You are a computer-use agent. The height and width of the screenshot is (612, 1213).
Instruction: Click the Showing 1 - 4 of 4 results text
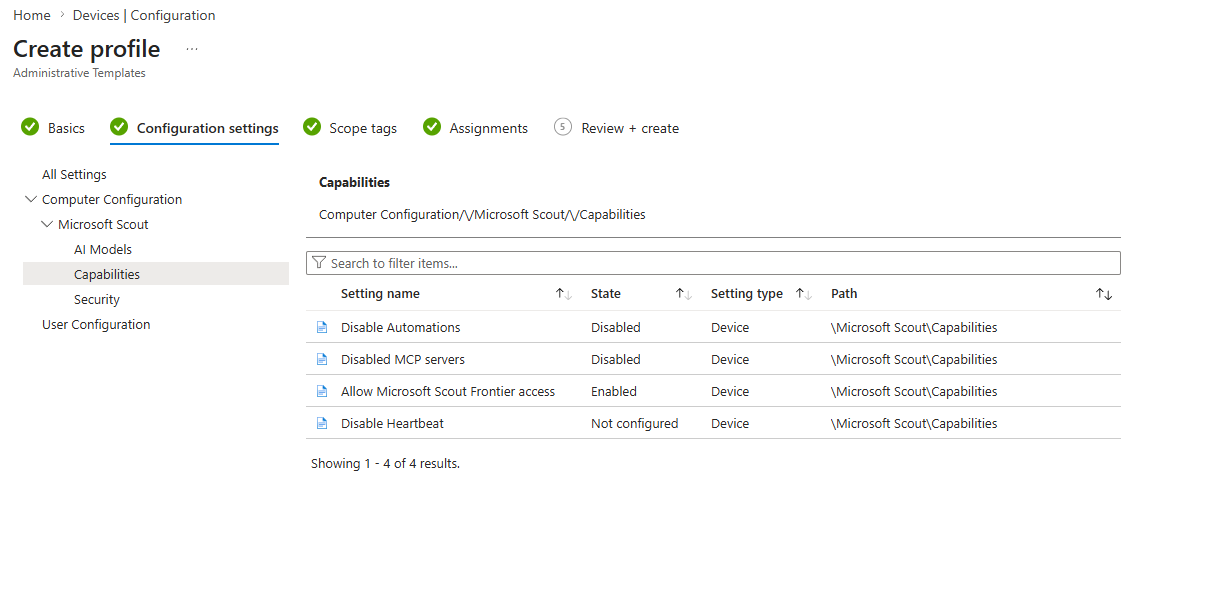point(385,463)
